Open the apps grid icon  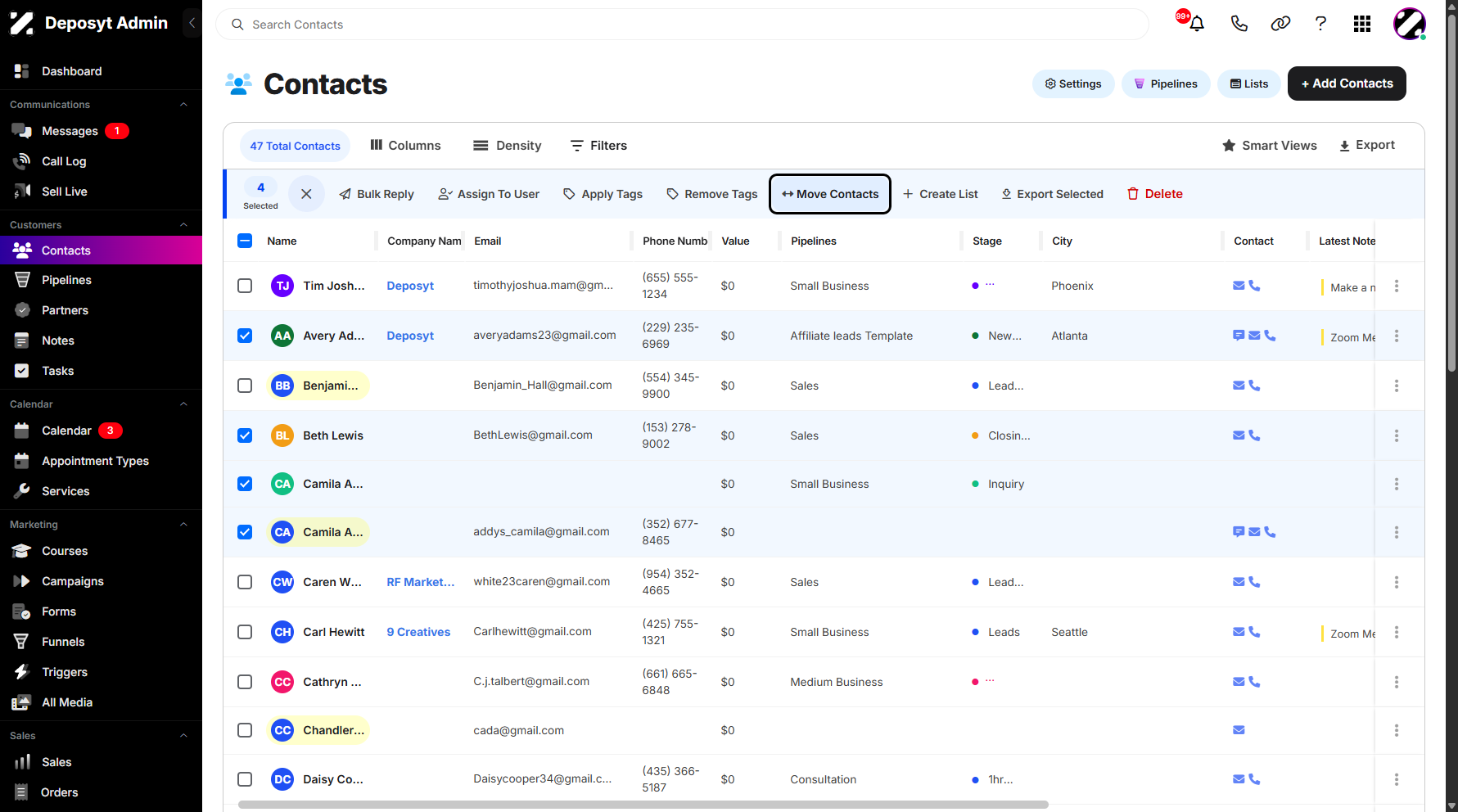(x=1362, y=24)
